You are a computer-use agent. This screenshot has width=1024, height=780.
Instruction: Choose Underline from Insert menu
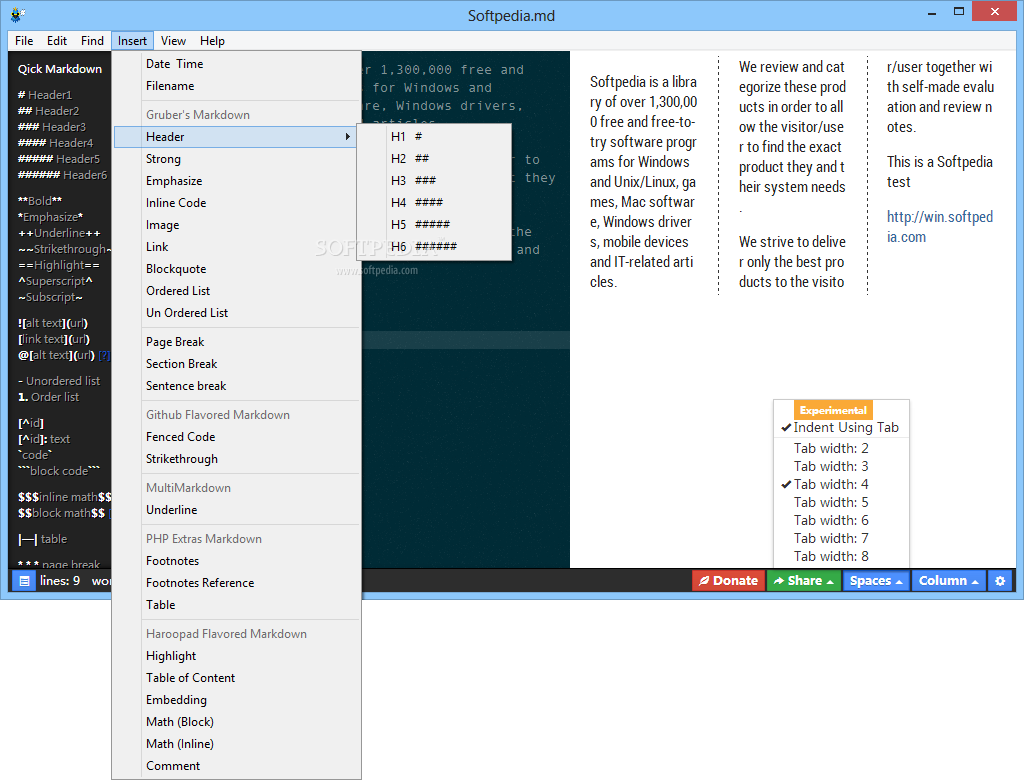236,510
